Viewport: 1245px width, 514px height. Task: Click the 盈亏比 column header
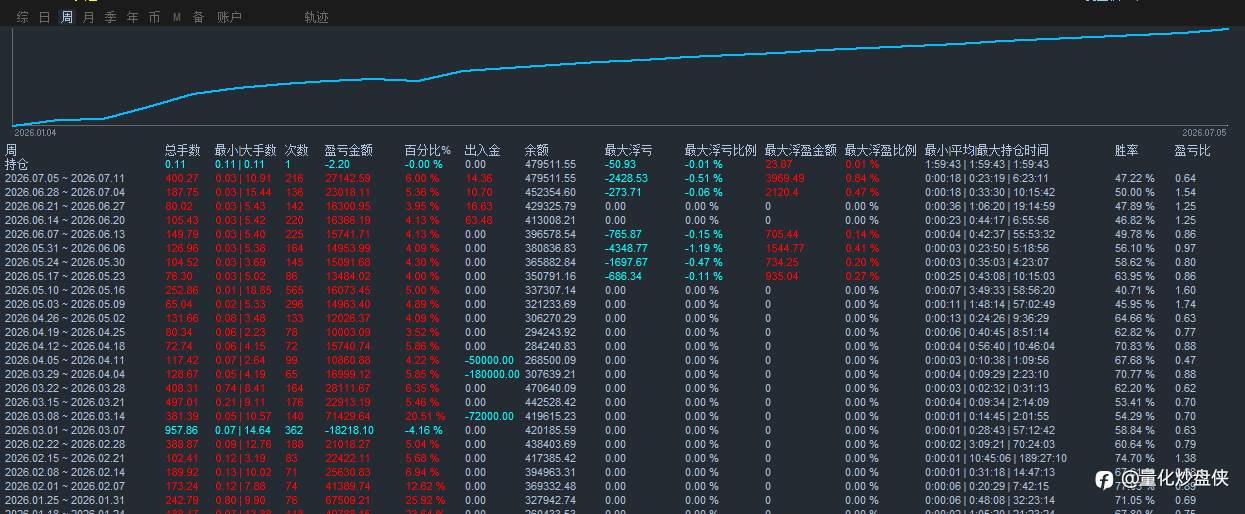click(x=1193, y=150)
